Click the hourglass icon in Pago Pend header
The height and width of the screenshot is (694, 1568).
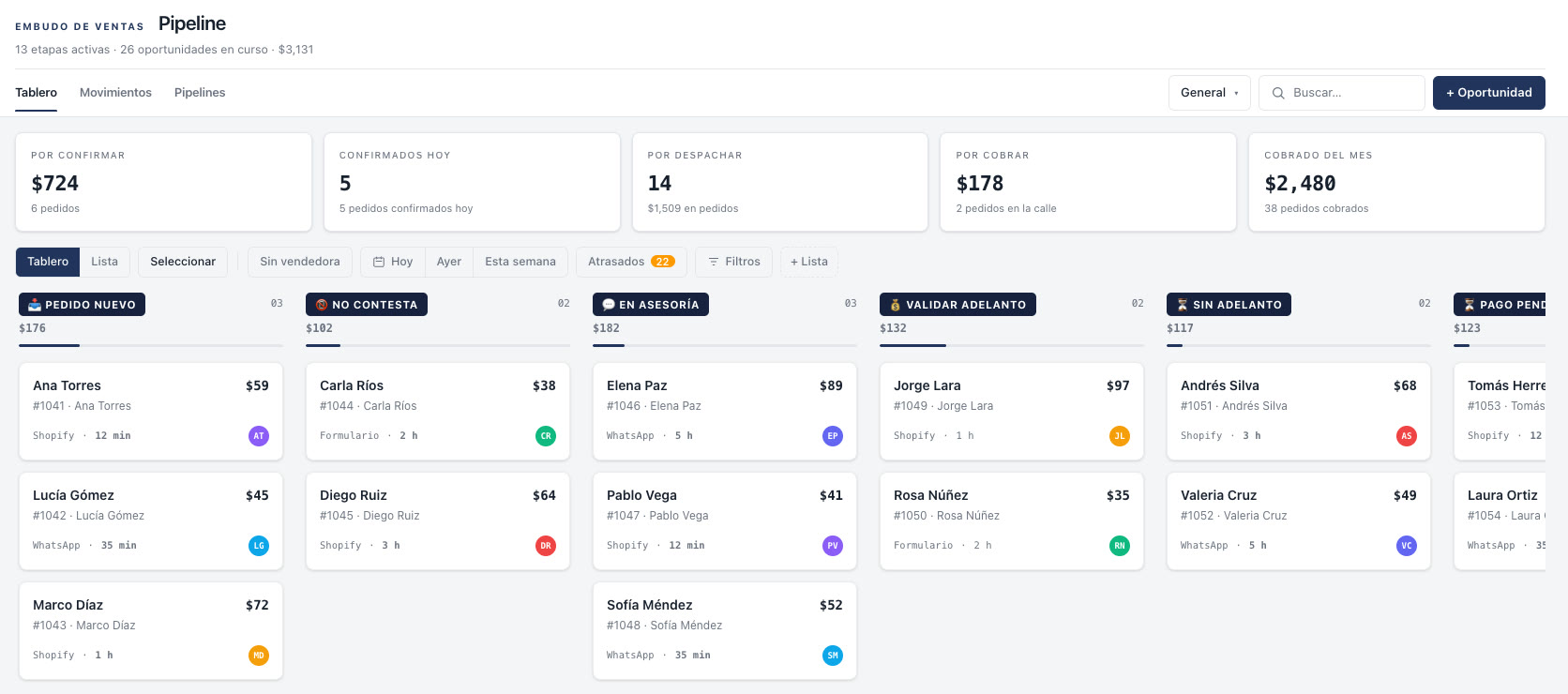point(1470,305)
